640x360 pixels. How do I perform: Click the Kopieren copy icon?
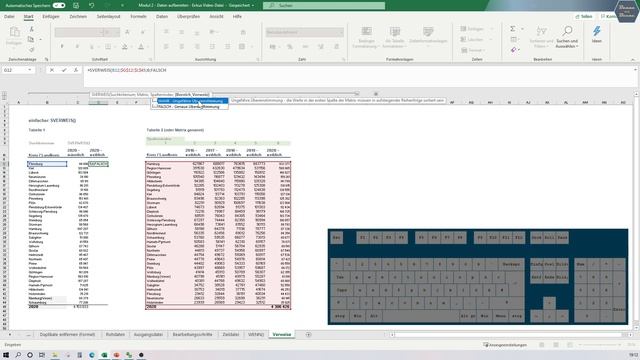(31, 39)
